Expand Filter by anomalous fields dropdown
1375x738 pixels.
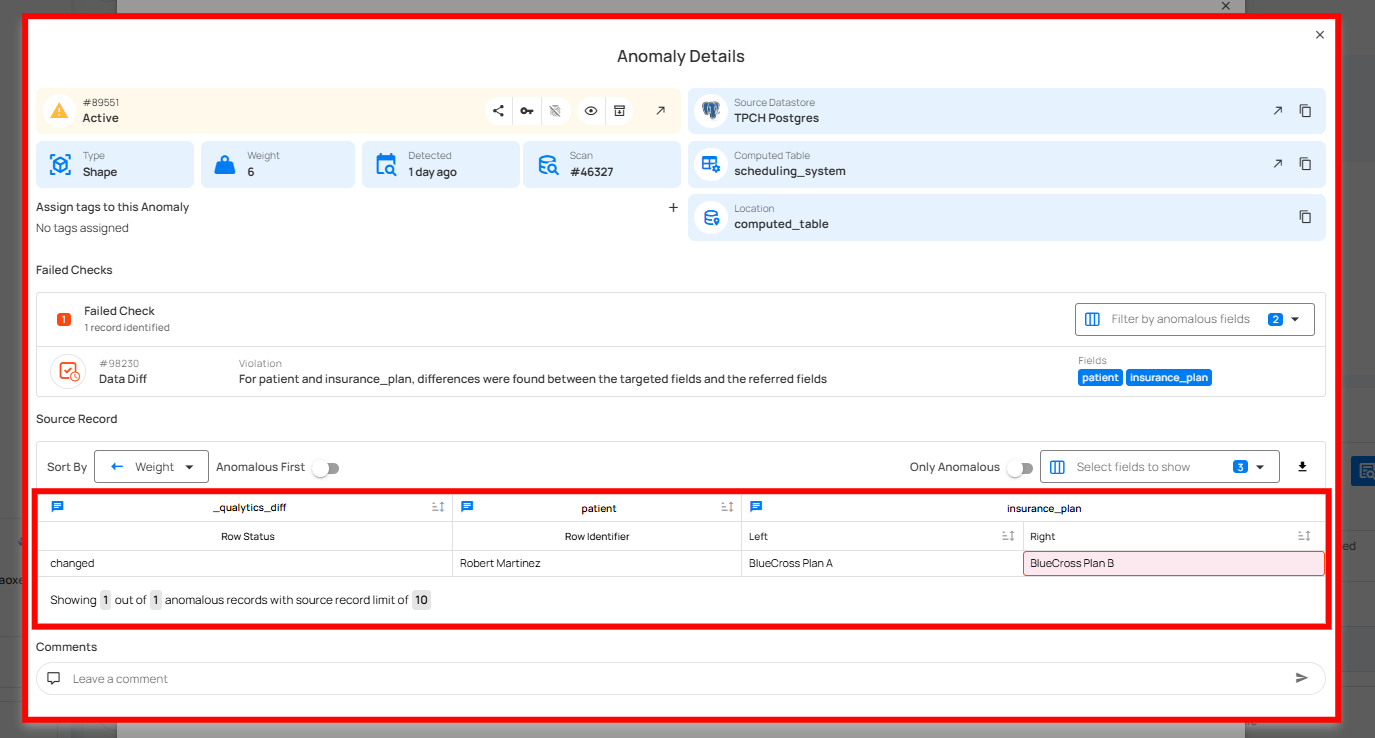[x=1194, y=320]
